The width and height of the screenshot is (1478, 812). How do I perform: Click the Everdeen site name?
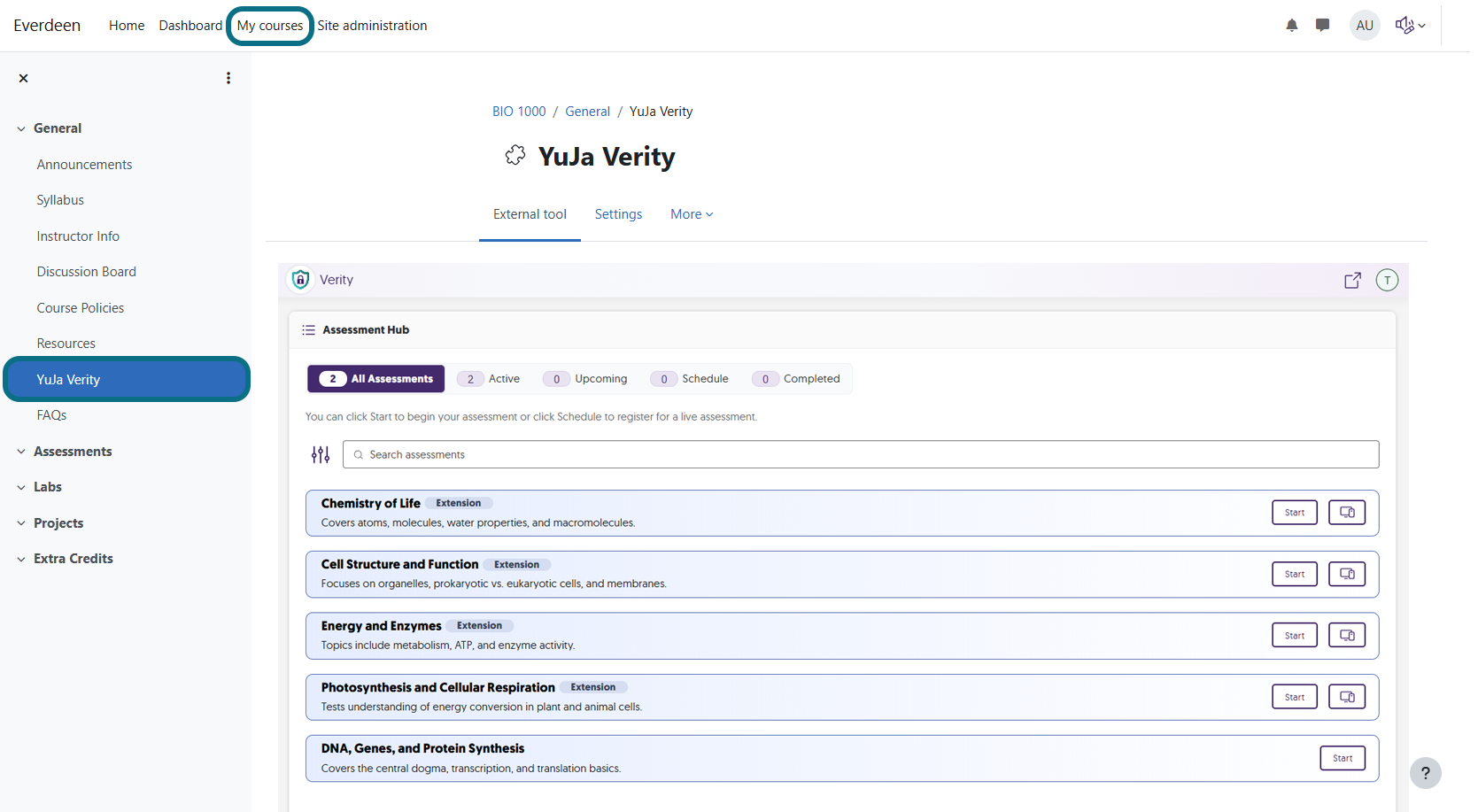[47, 26]
